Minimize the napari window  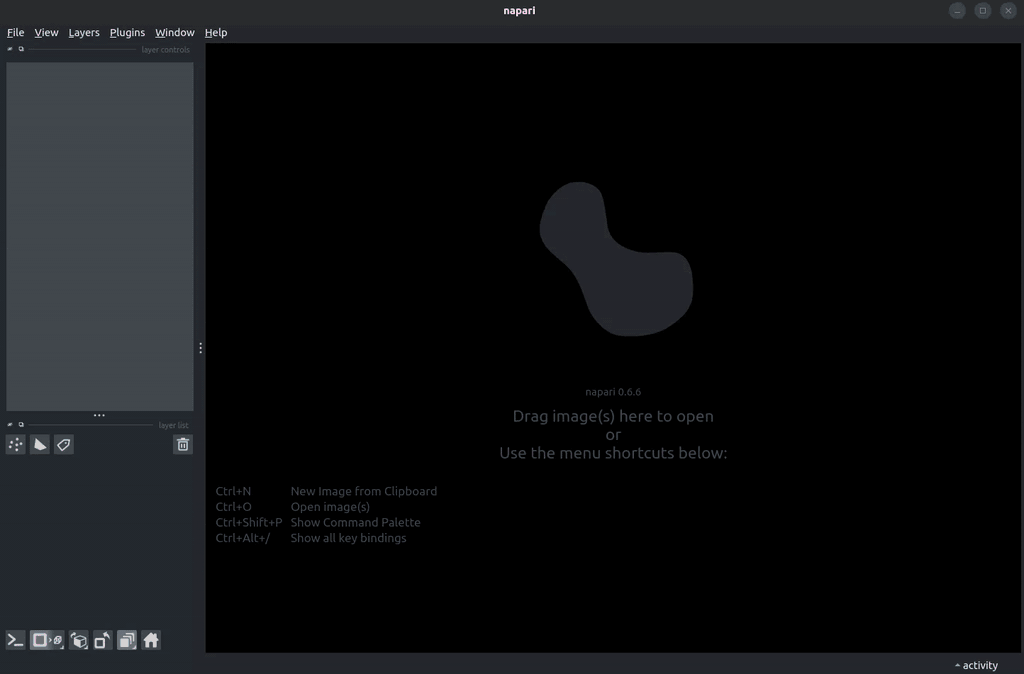(957, 10)
